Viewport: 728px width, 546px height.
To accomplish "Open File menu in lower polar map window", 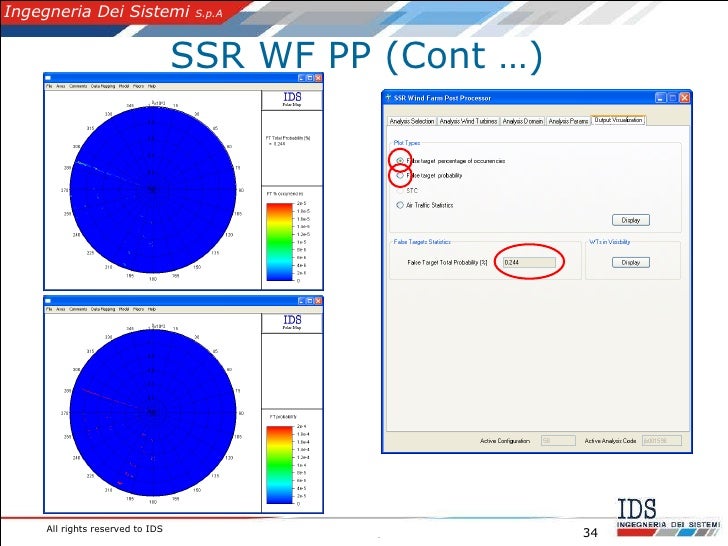I will (x=49, y=309).
